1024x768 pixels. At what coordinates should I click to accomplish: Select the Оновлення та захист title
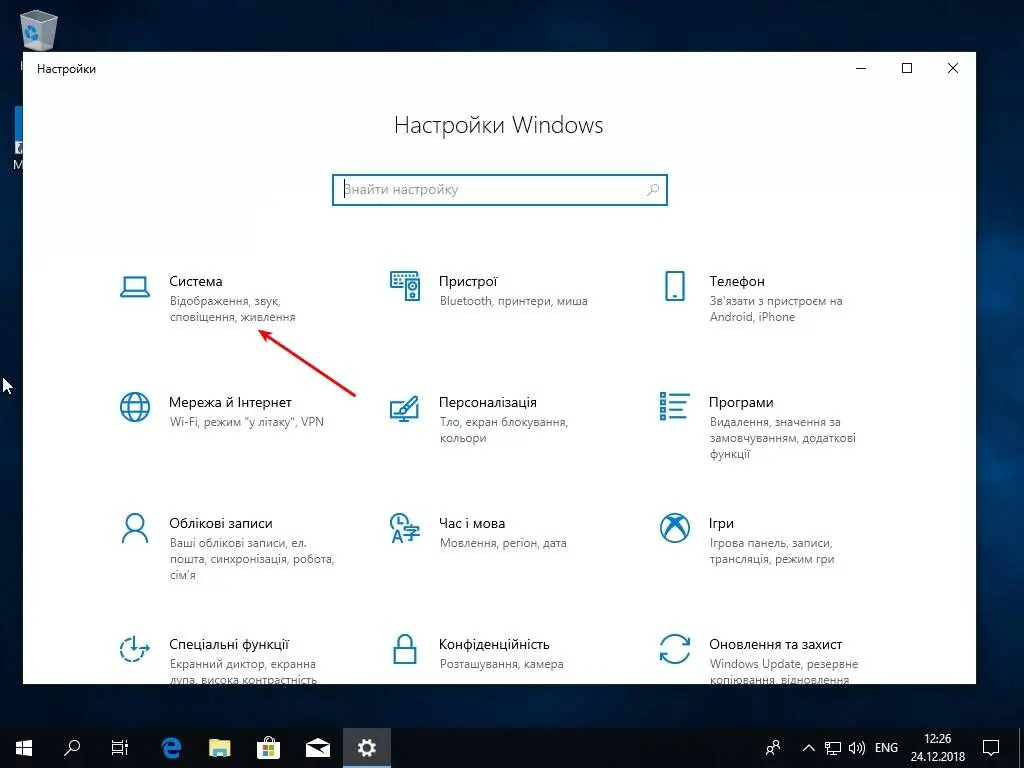pos(776,645)
